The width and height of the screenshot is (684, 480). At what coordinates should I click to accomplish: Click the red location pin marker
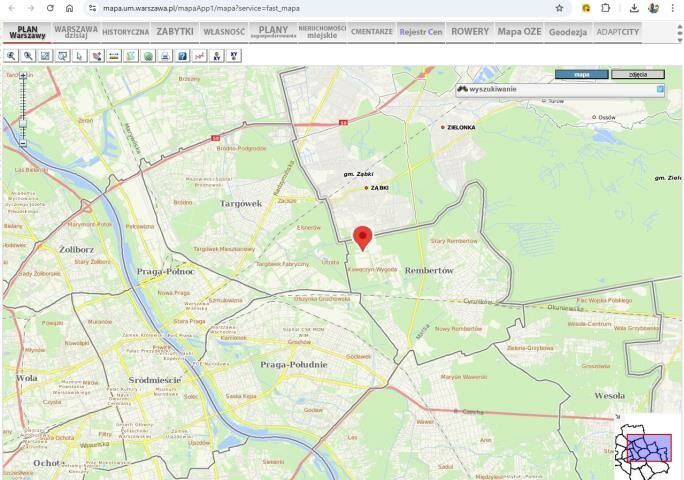point(363,237)
